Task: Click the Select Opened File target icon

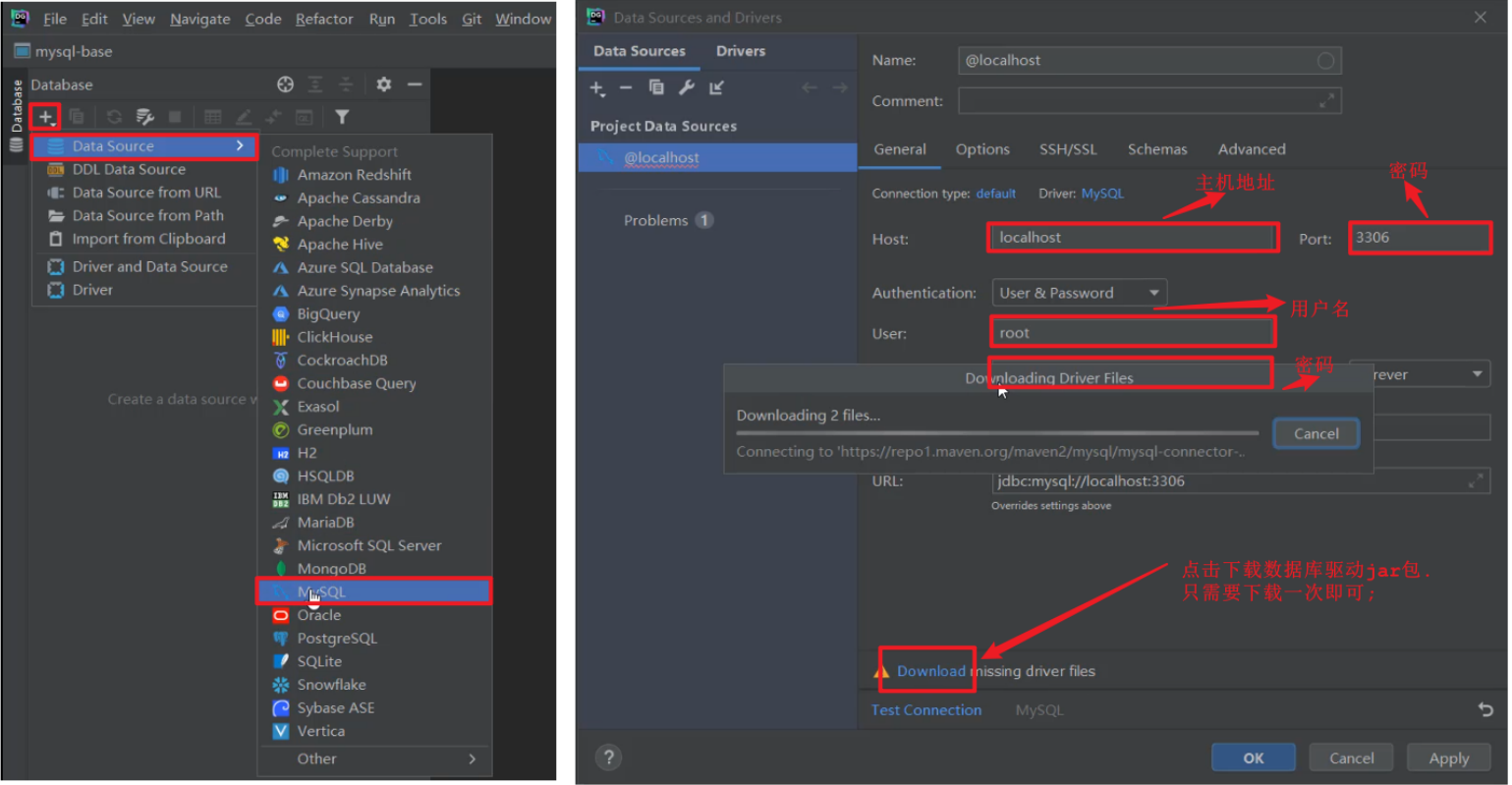Action: coord(285,84)
